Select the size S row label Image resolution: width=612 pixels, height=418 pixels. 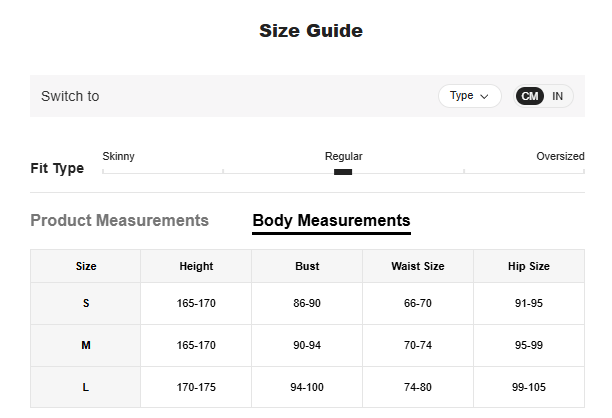click(x=86, y=303)
